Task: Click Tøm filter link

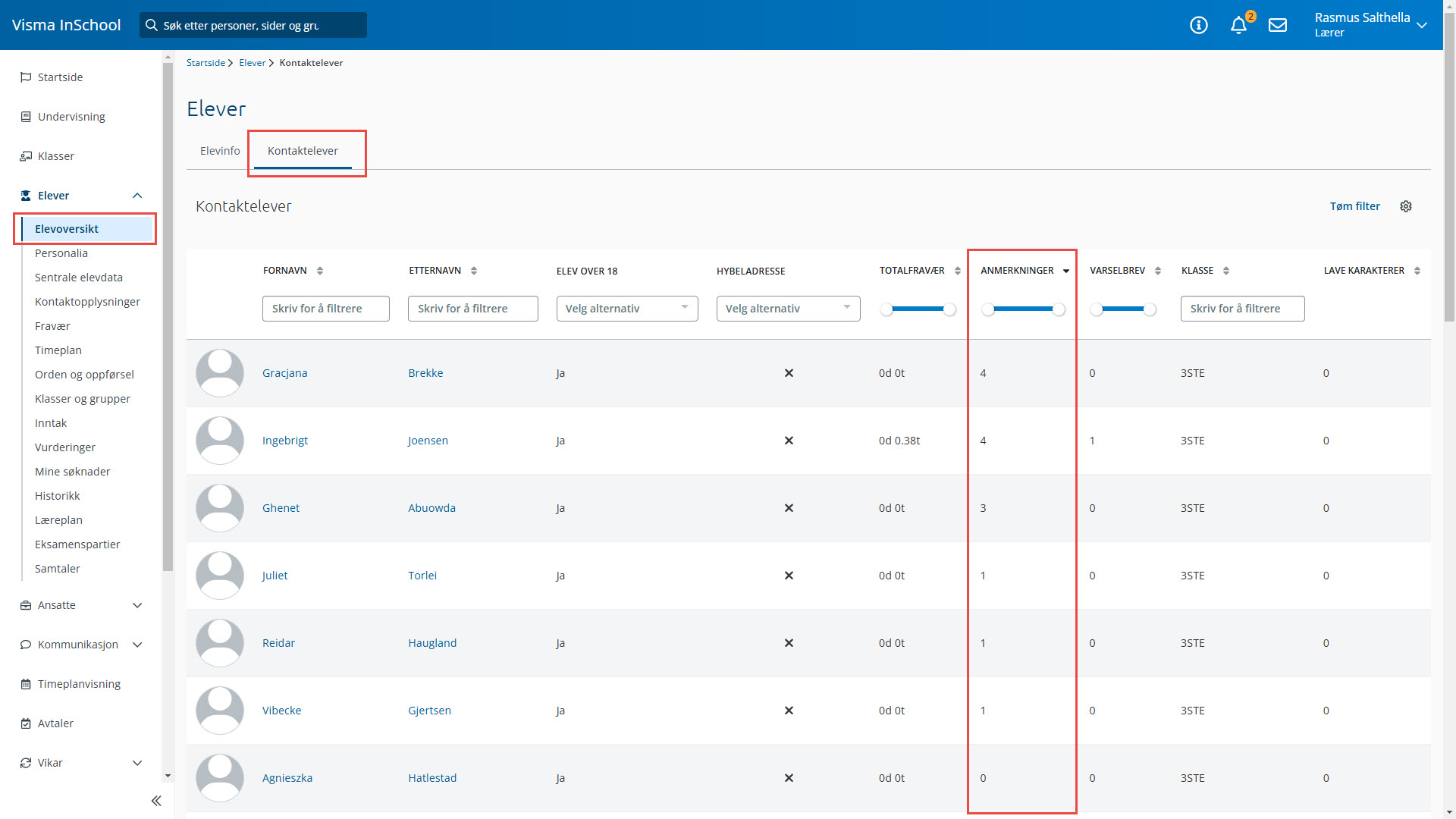Action: [x=1354, y=206]
